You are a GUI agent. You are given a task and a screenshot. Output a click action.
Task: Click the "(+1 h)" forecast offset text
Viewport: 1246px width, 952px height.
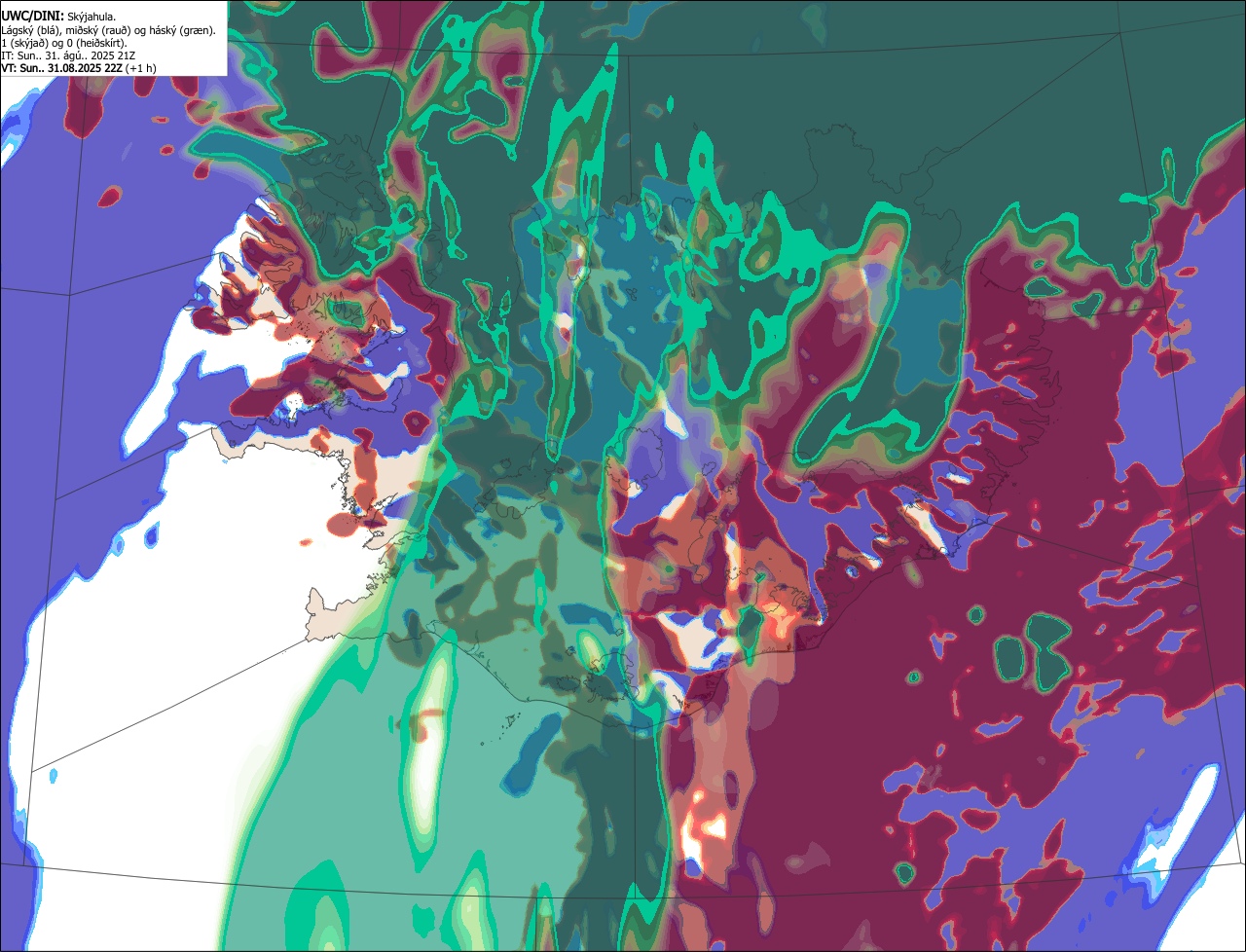(140, 68)
